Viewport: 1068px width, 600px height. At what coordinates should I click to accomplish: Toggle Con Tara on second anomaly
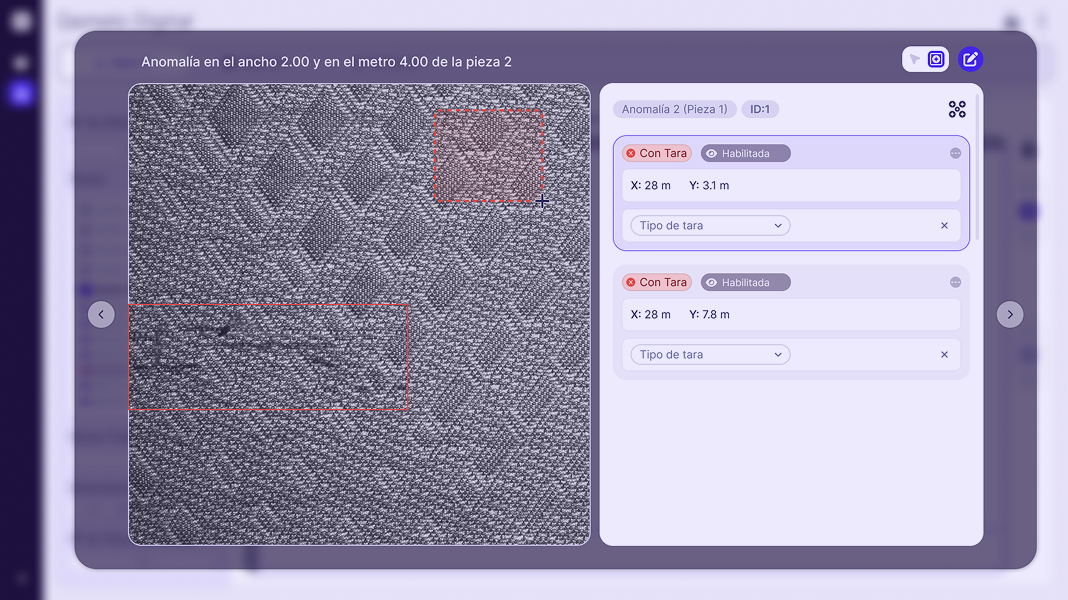pos(656,283)
